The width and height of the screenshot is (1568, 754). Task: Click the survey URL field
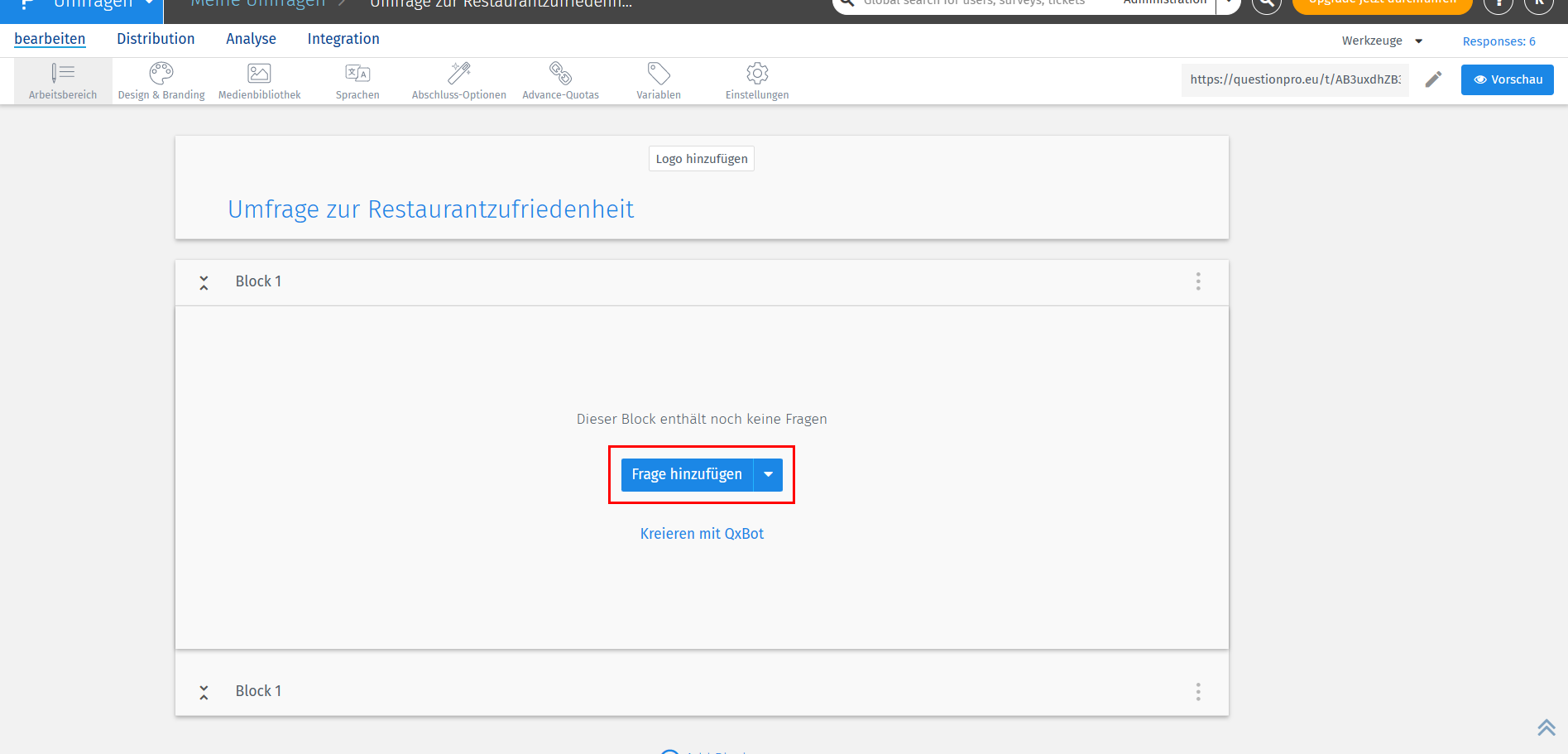pyautogui.click(x=1295, y=79)
